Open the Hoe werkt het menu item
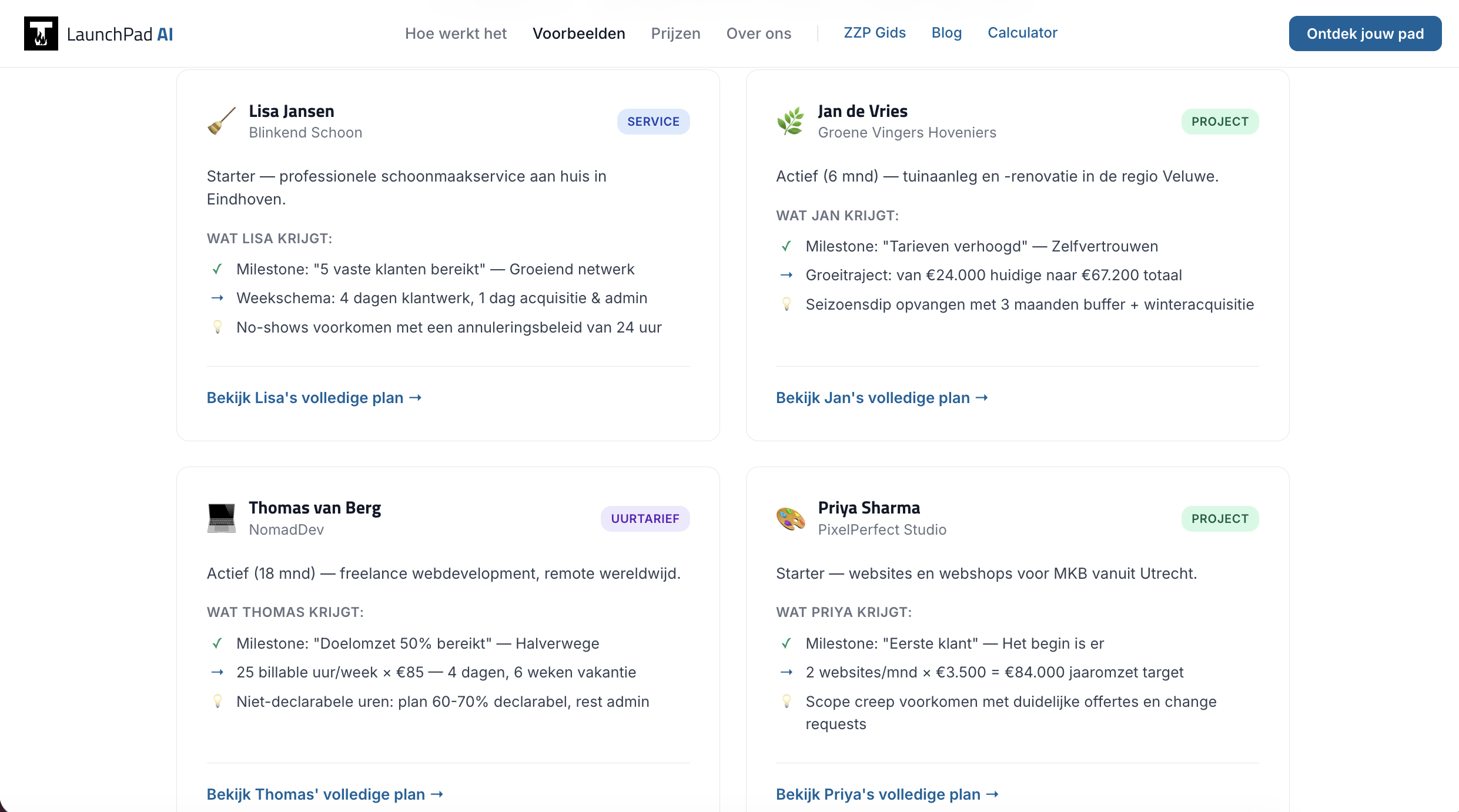 point(456,33)
